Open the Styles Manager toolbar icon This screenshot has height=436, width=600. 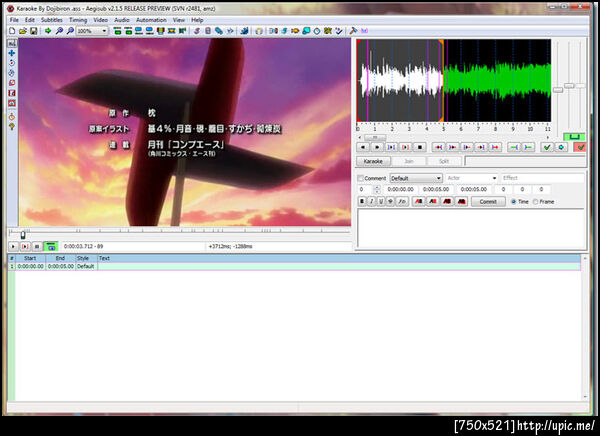[196, 31]
